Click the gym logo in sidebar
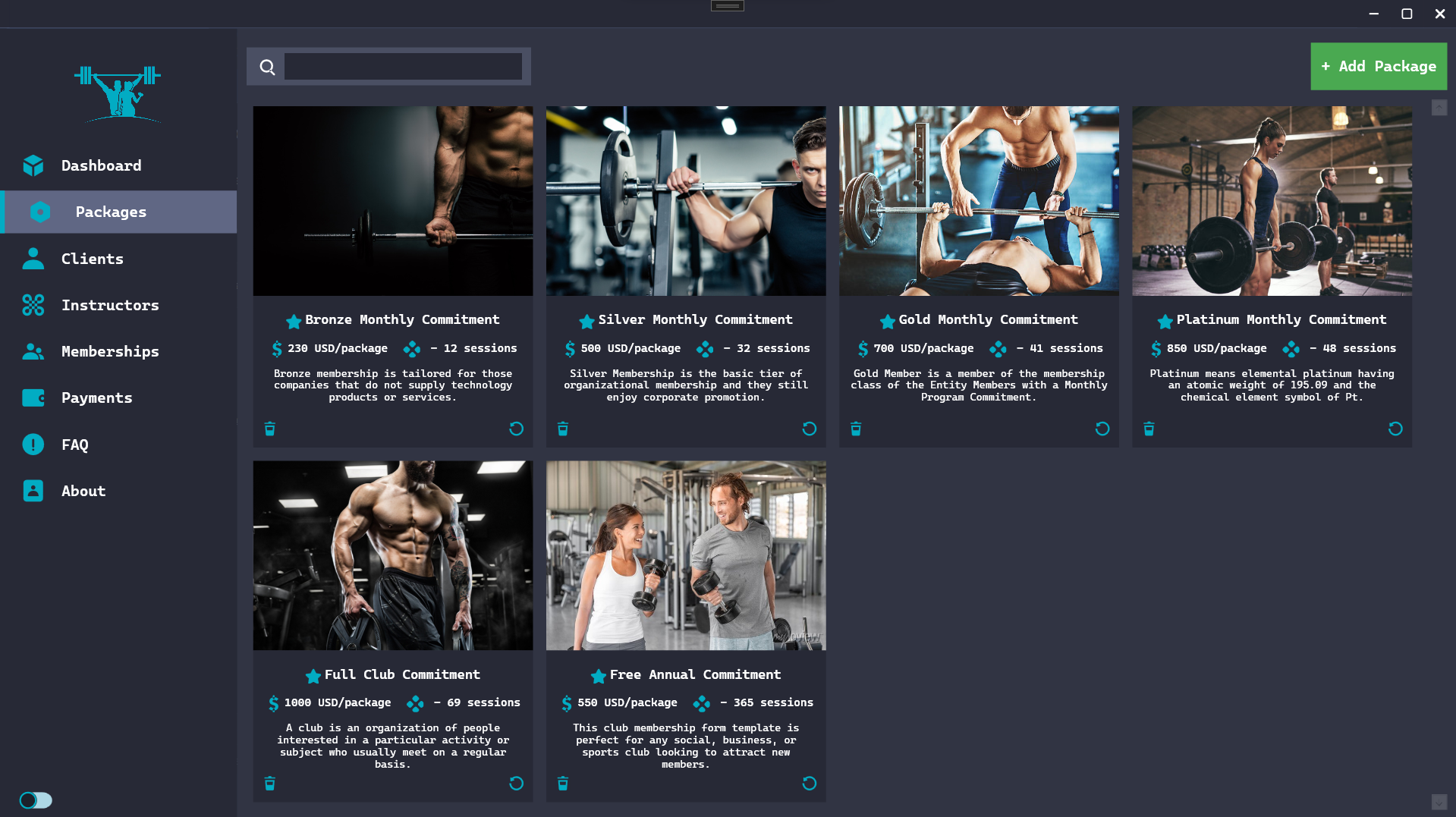The image size is (1456, 817). coord(118,94)
